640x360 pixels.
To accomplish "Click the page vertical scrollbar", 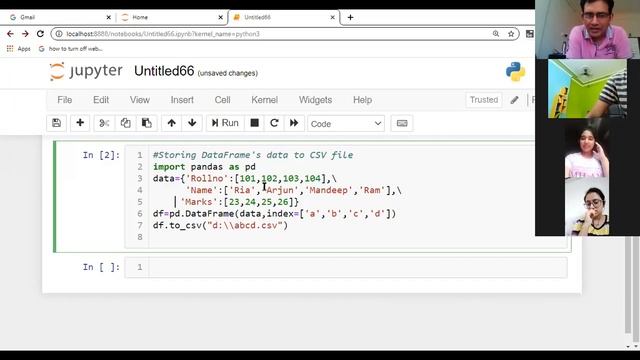I will [x=628, y=286].
